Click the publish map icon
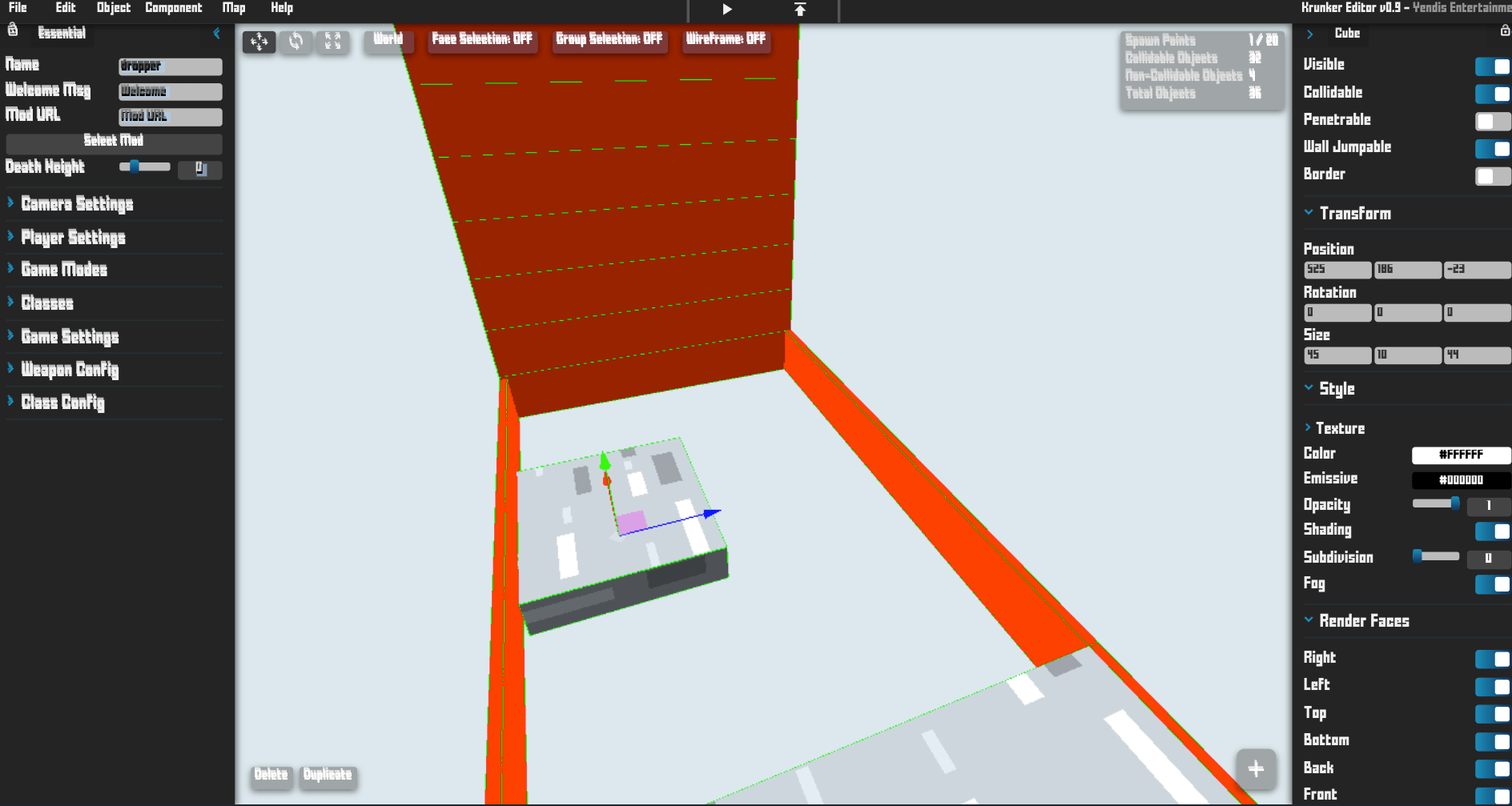The height and width of the screenshot is (806, 1512). [799, 10]
